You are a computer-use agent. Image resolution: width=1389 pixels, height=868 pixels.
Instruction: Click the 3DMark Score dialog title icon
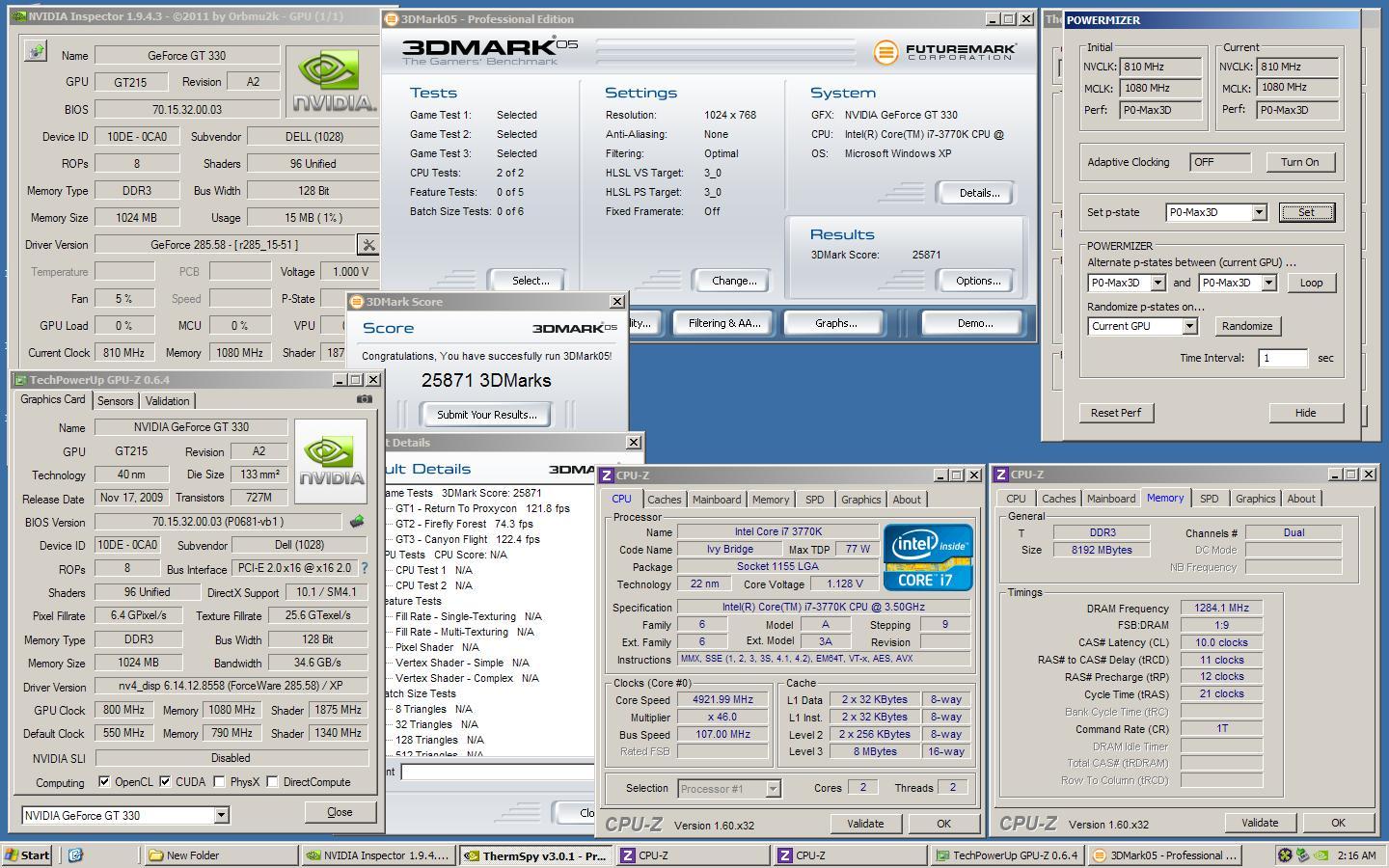coord(356,302)
